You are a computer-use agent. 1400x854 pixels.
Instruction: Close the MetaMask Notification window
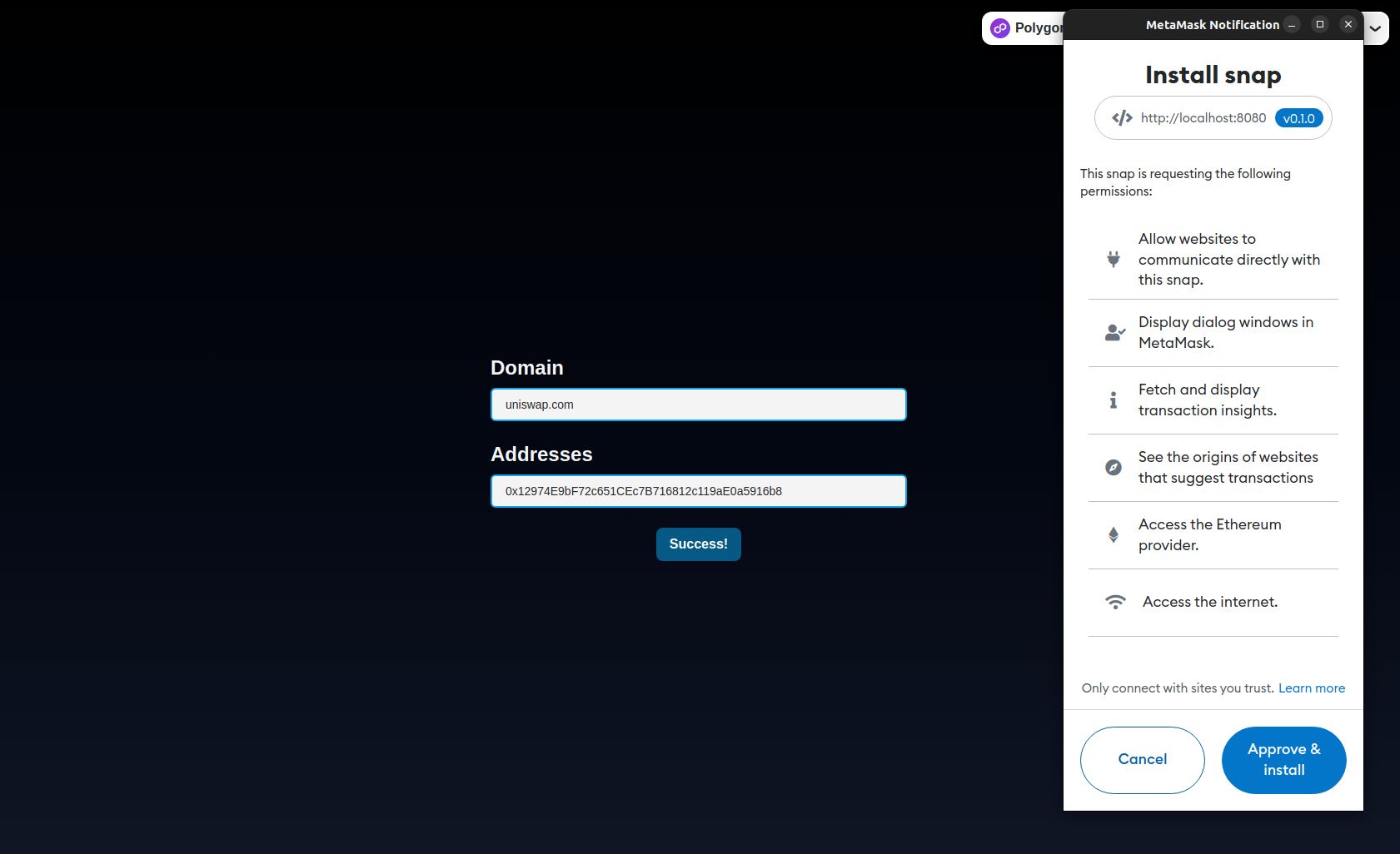click(1348, 25)
